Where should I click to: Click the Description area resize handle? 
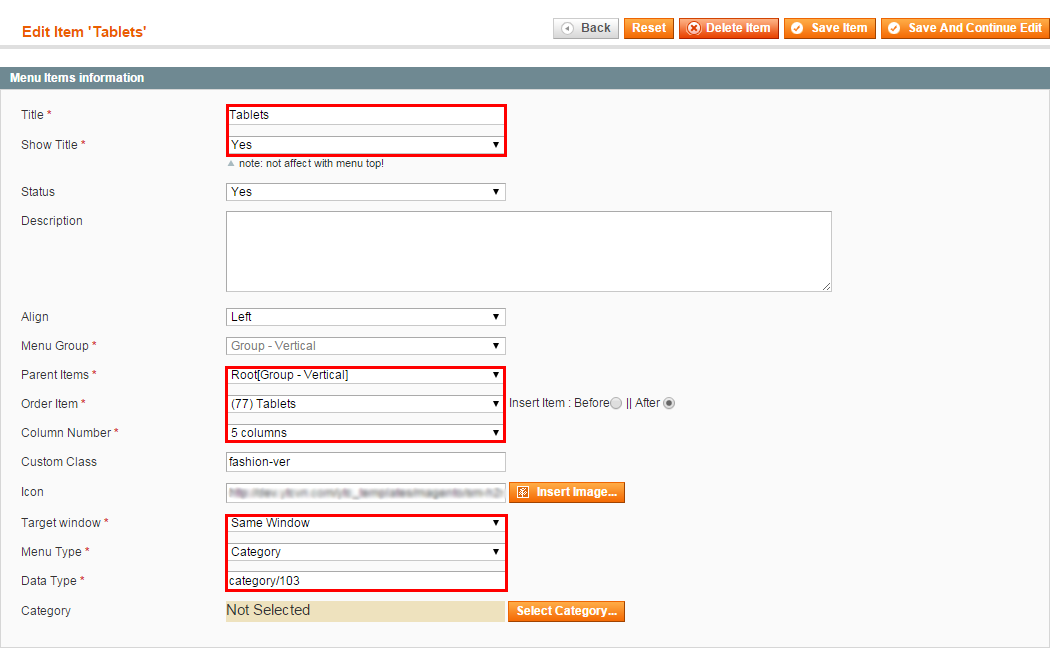pos(827,287)
